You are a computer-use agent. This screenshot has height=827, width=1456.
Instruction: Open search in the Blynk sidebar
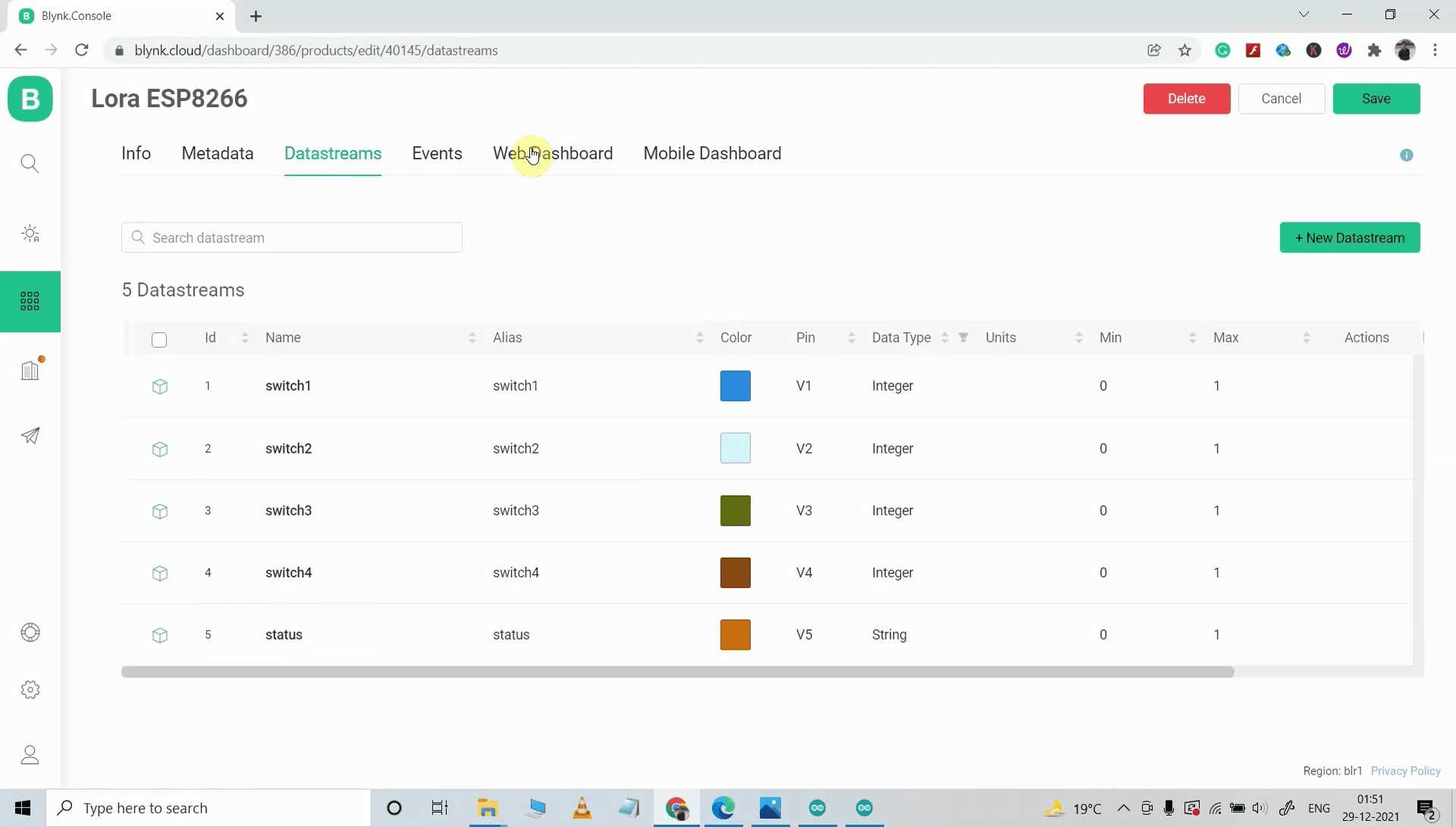(x=30, y=162)
